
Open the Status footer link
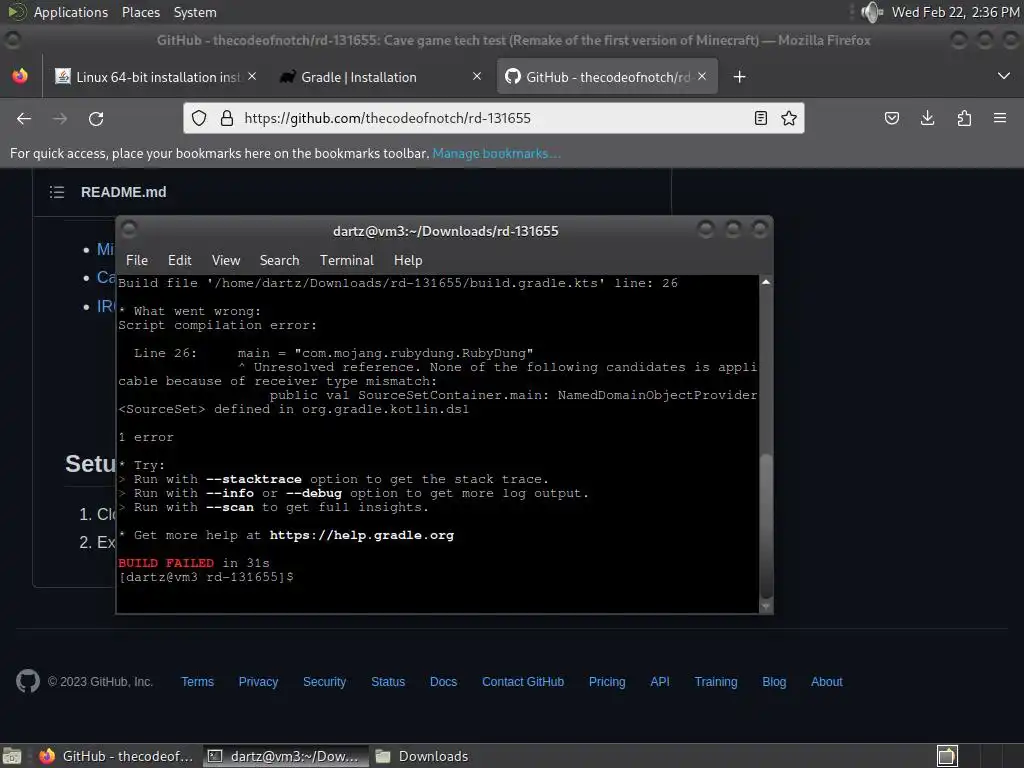[388, 682]
